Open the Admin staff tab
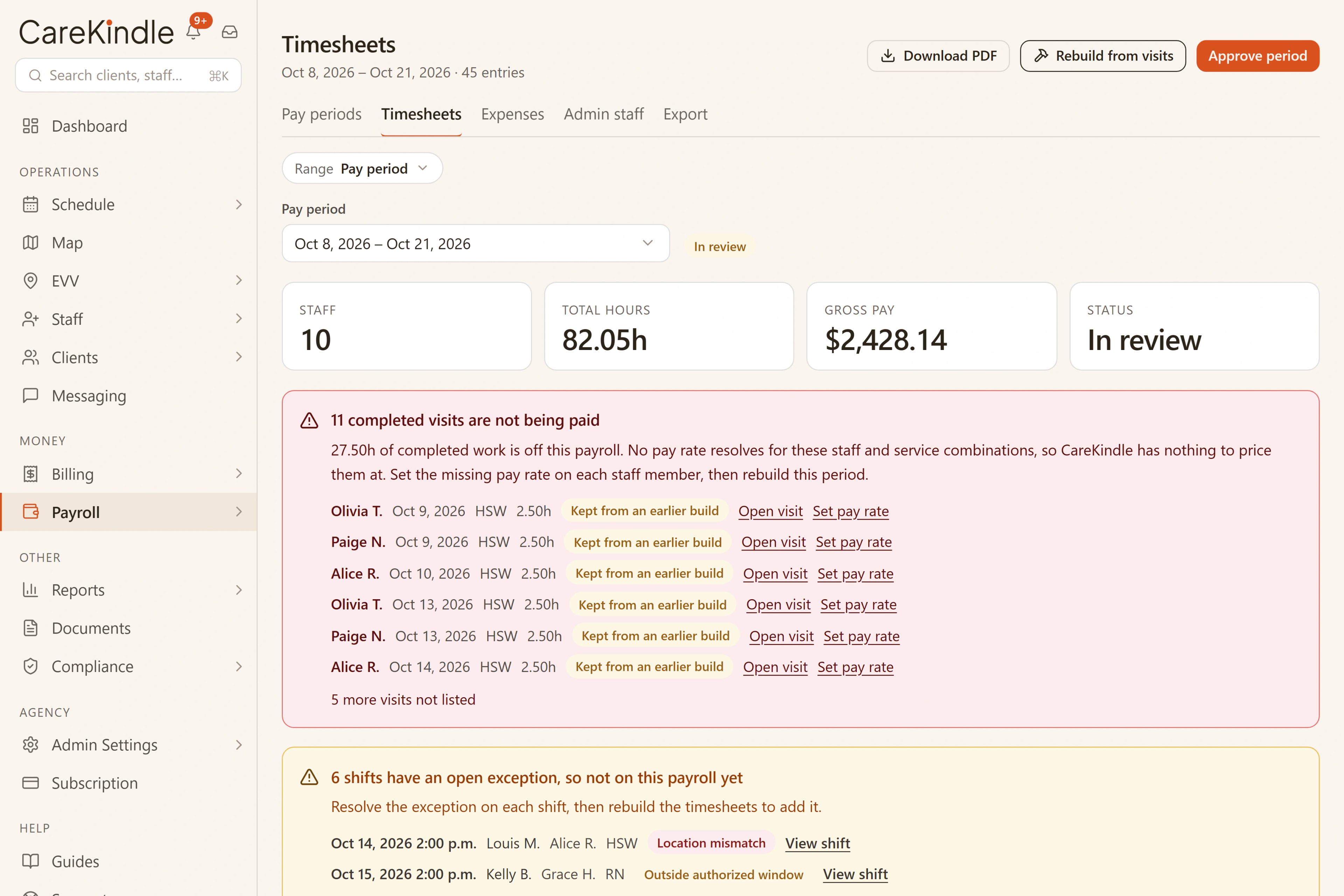This screenshot has height=896, width=1344. (604, 114)
